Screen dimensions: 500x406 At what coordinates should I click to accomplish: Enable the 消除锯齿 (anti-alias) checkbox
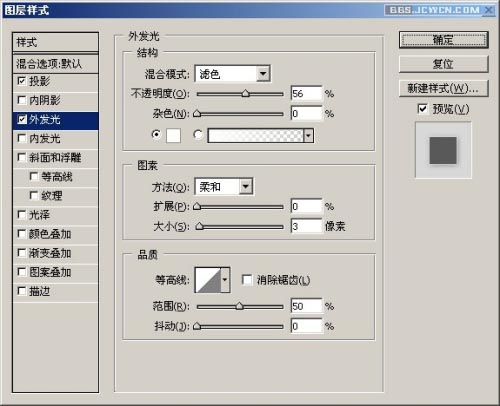pyautogui.click(x=247, y=280)
